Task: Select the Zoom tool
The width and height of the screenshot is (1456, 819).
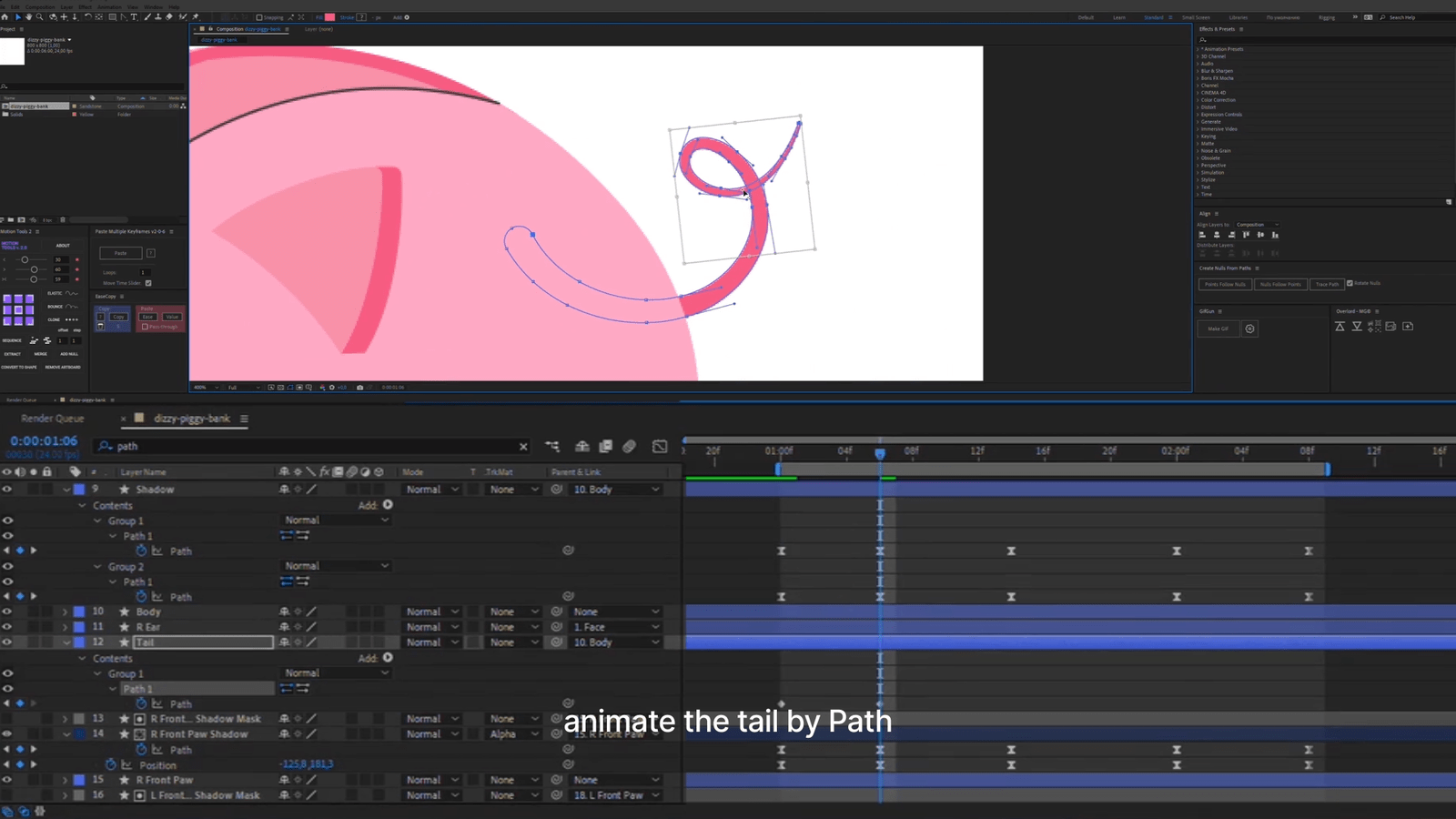Action: coord(40,17)
